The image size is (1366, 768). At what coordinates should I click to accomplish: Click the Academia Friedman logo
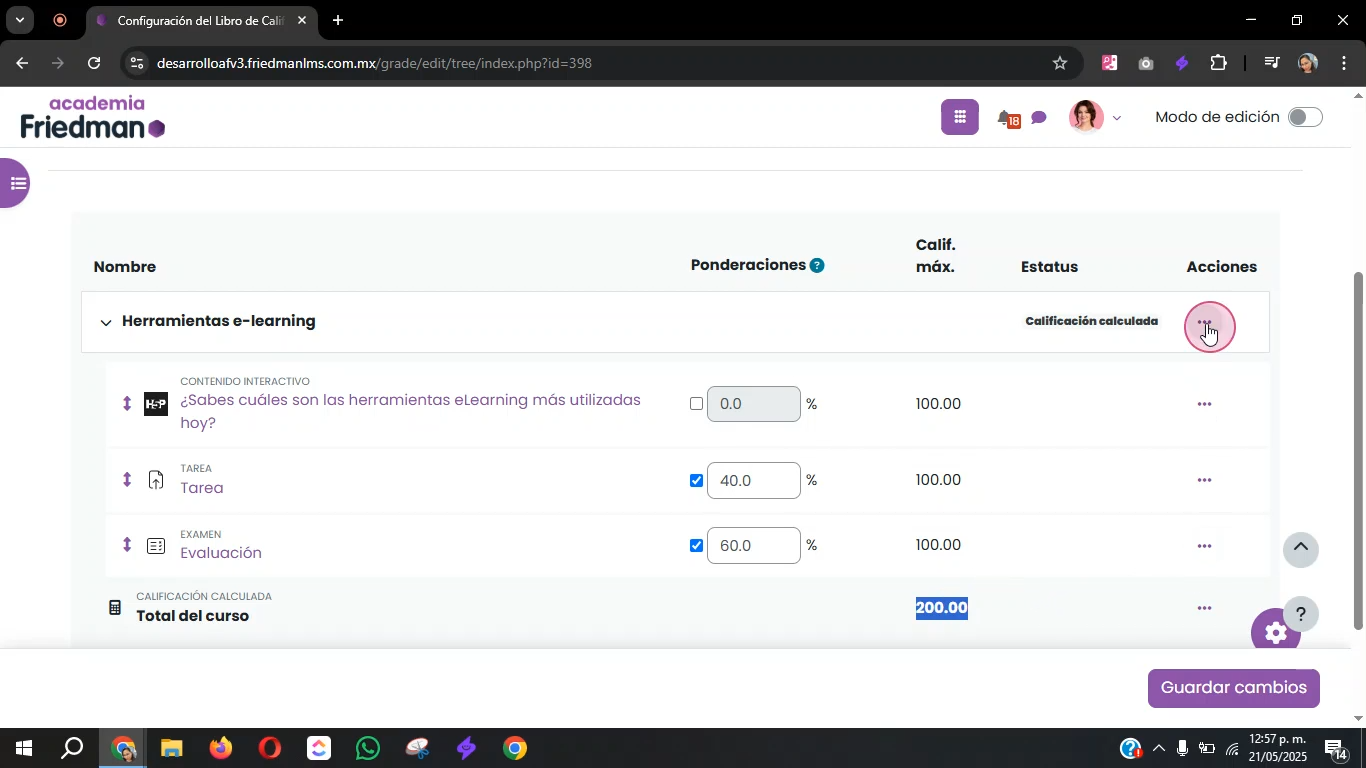pos(93,117)
